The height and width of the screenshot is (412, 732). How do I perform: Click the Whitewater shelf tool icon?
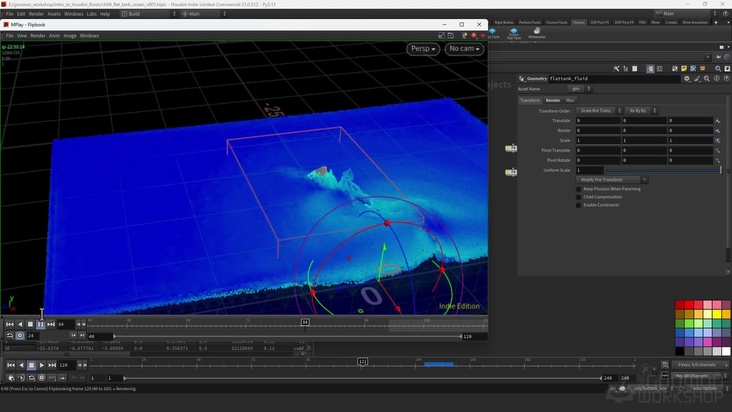[537, 32]
